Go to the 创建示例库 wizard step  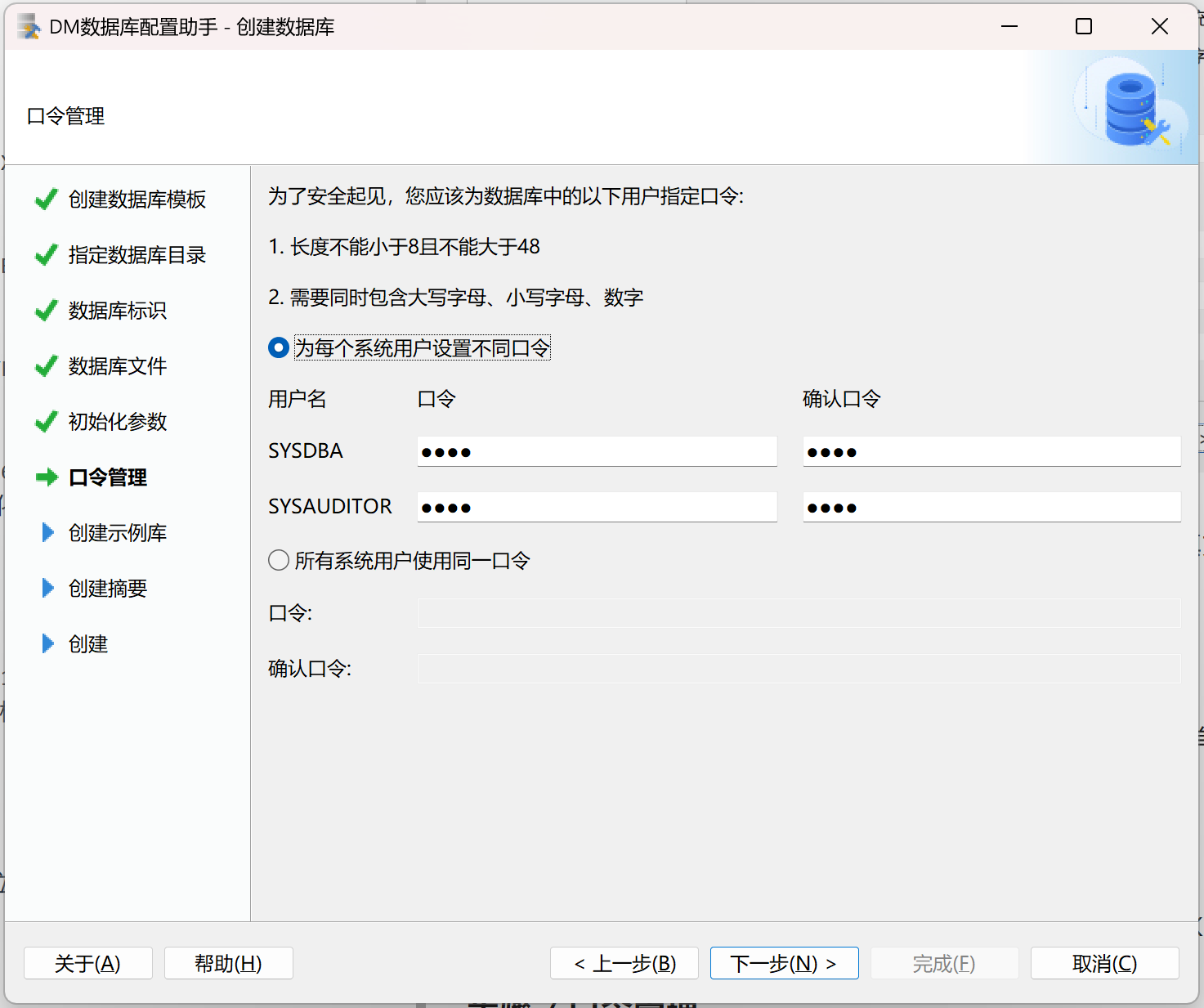click(118, 533)
